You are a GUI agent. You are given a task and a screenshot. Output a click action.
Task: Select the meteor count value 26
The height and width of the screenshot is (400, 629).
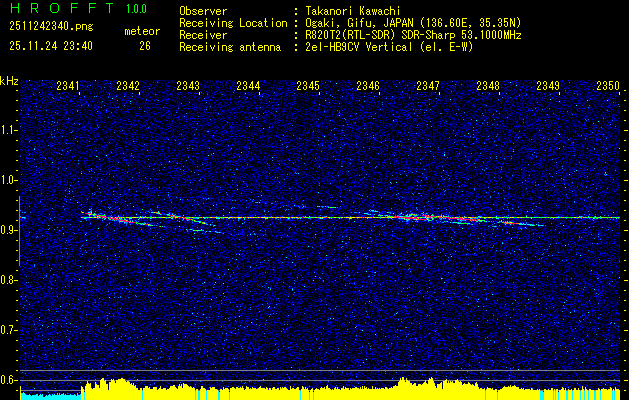[144, 45]
